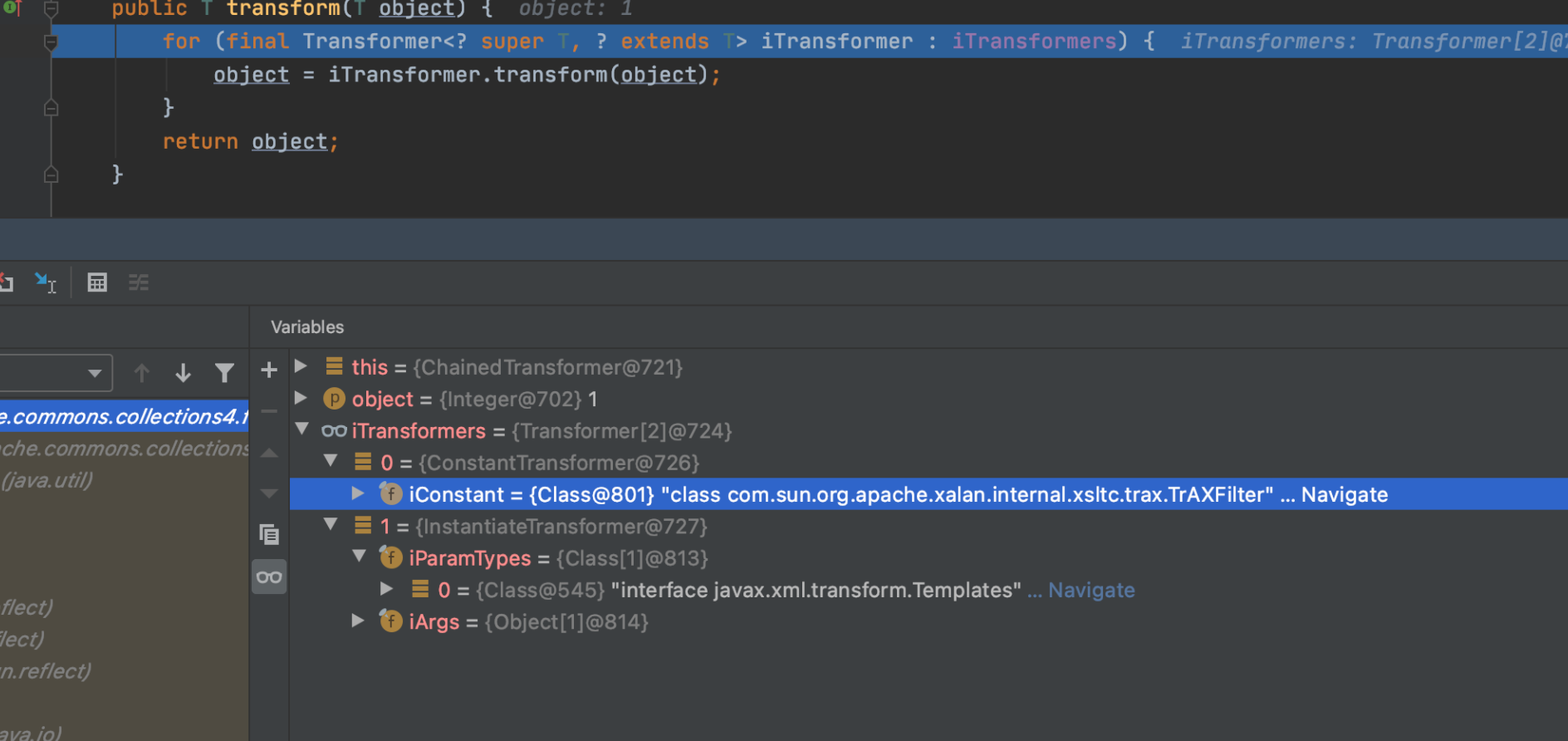Add new watch with plus icon
The height and width of the screenshot is (741, 1568).
point(269,370)
